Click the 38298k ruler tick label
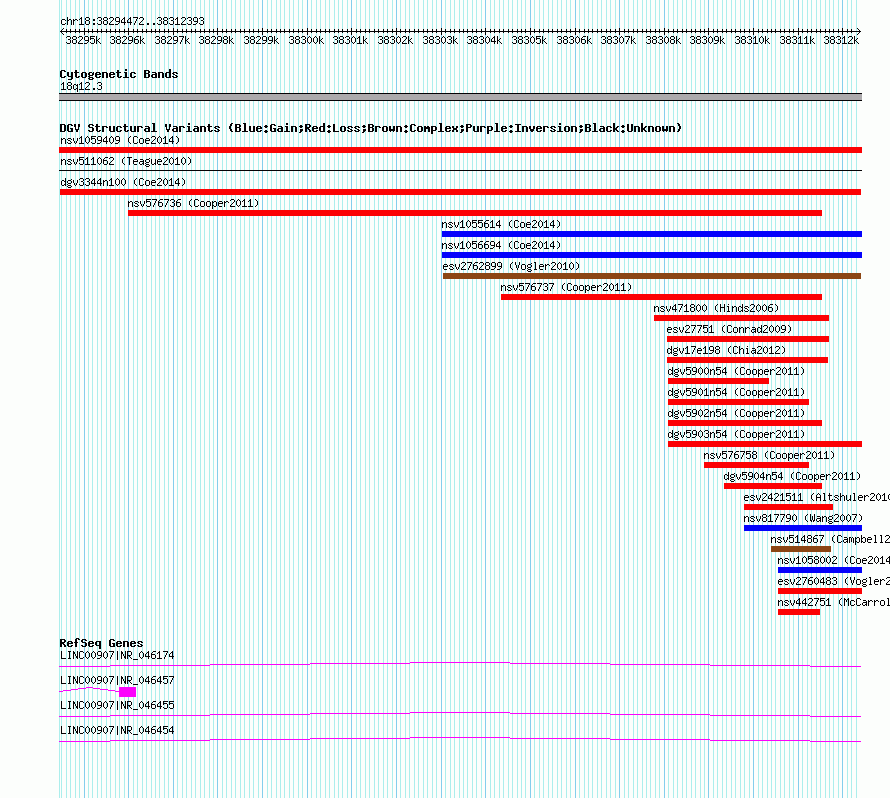This screenshot has width=890, height=798. click(216, 40)
